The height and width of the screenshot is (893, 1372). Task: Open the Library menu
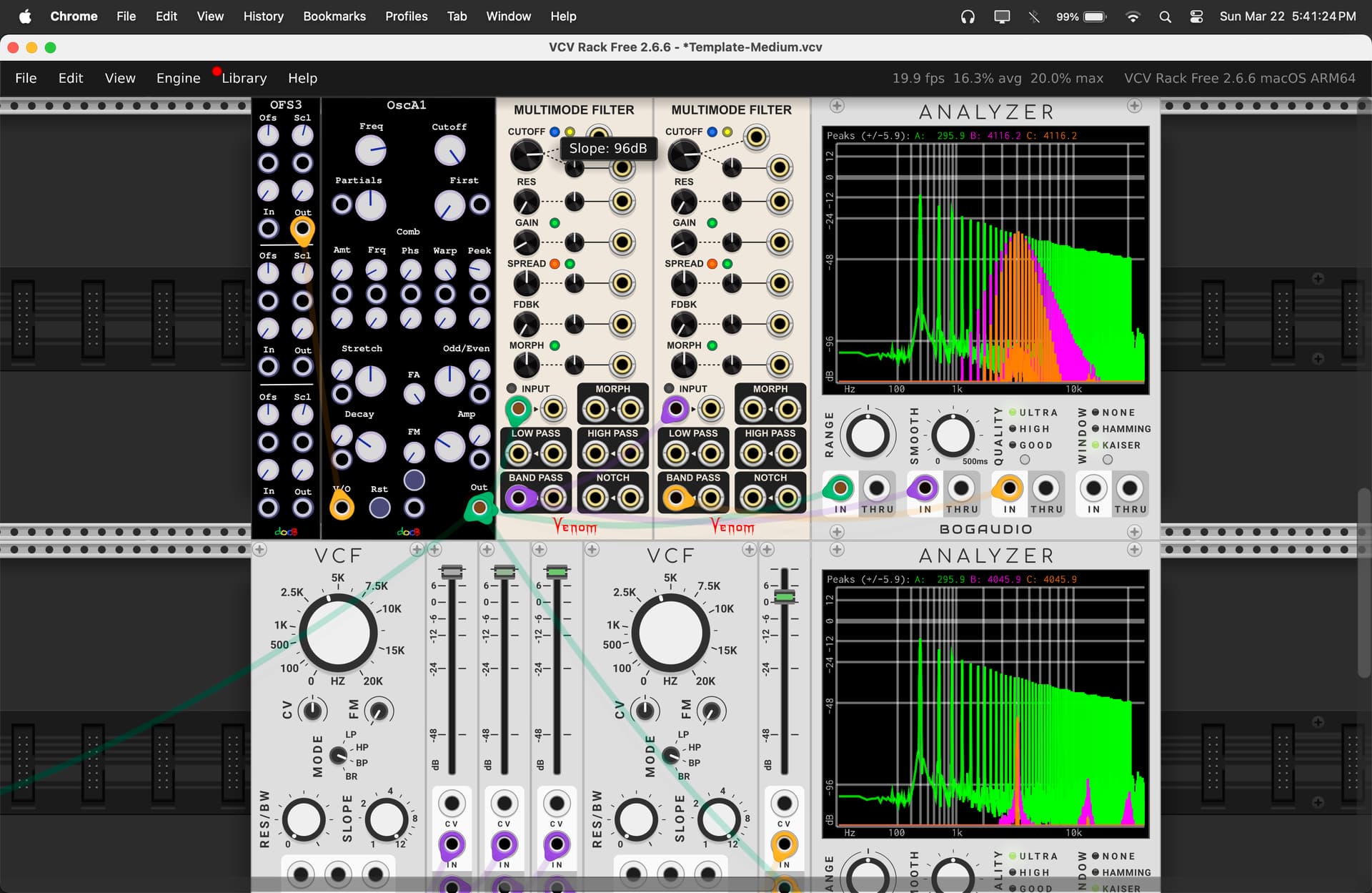[x=244, y=78]
